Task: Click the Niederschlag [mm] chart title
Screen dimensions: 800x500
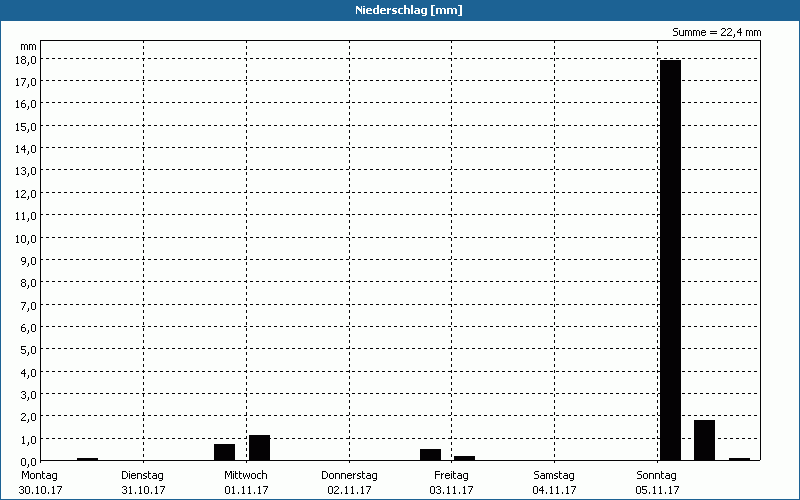Action: (409, 10)
